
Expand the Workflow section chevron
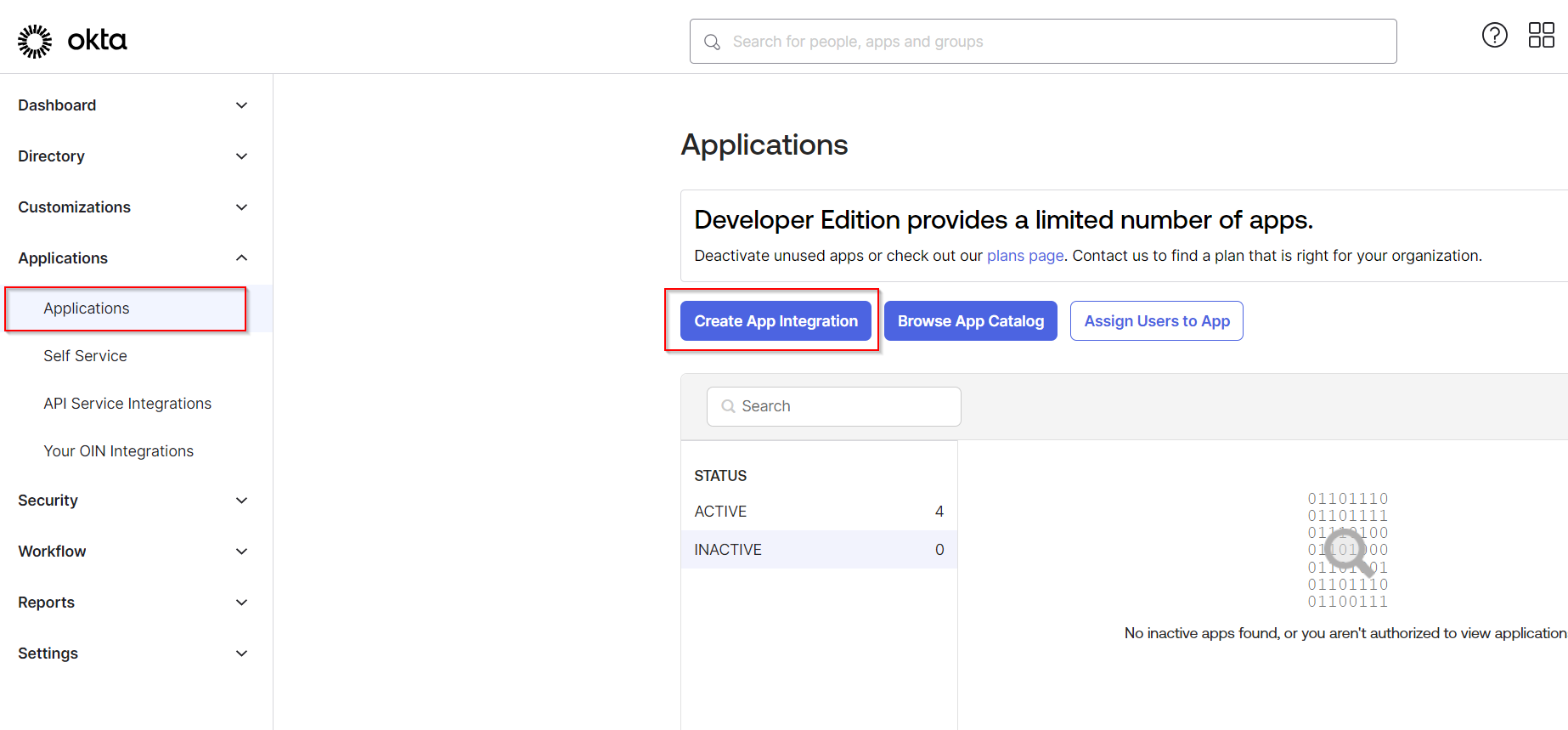pos(241,552)
